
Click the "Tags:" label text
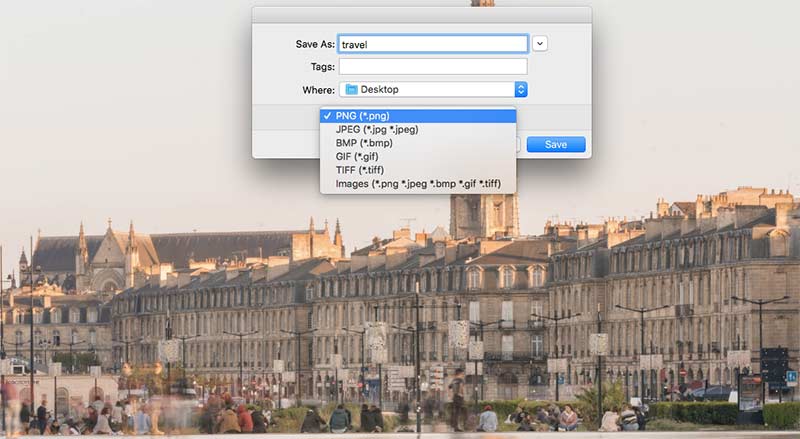(321, 67)
